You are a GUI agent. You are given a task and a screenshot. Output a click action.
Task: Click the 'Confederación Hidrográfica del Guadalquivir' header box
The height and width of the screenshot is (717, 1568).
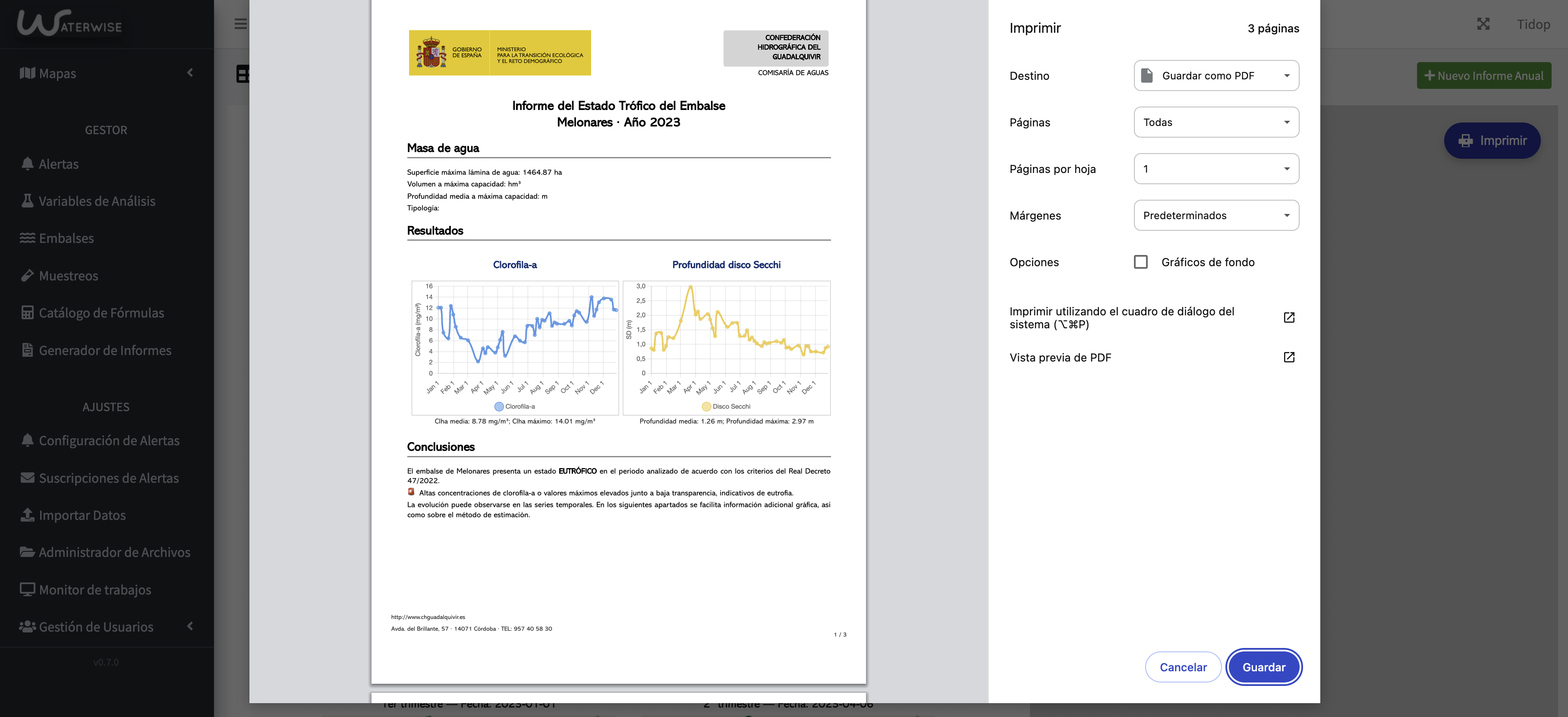point(776,48)
